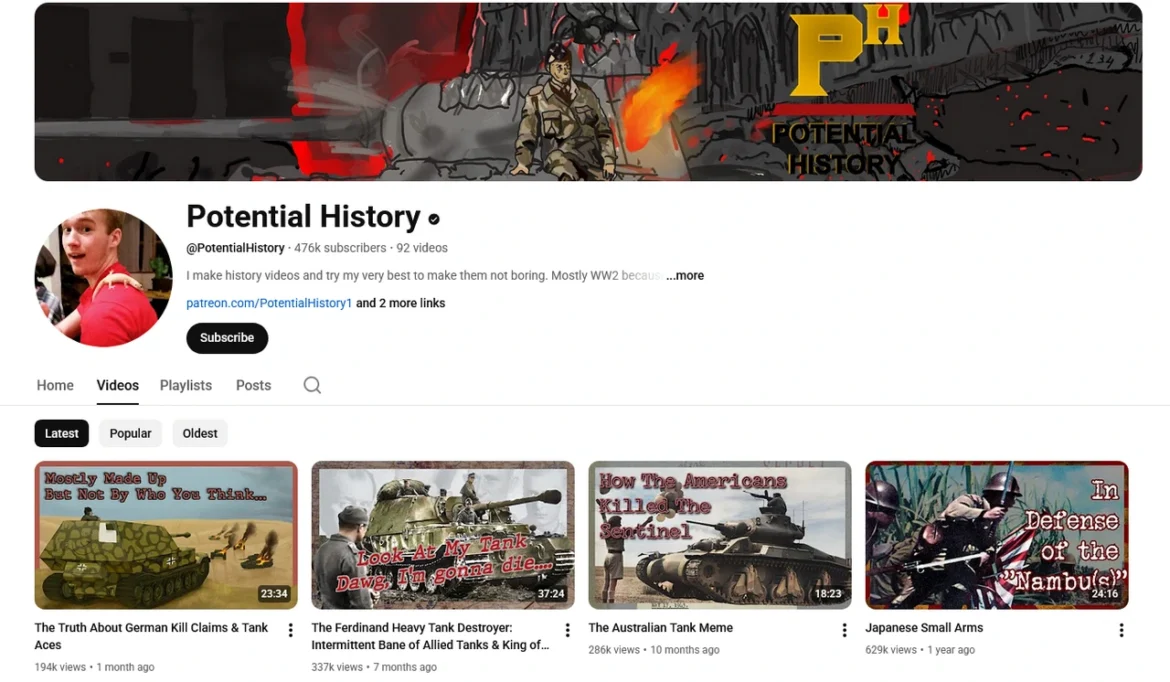
Task: Open 'The Truth About German Kill Claims' title
Action: pyautogui.click(x=151, y=636)
